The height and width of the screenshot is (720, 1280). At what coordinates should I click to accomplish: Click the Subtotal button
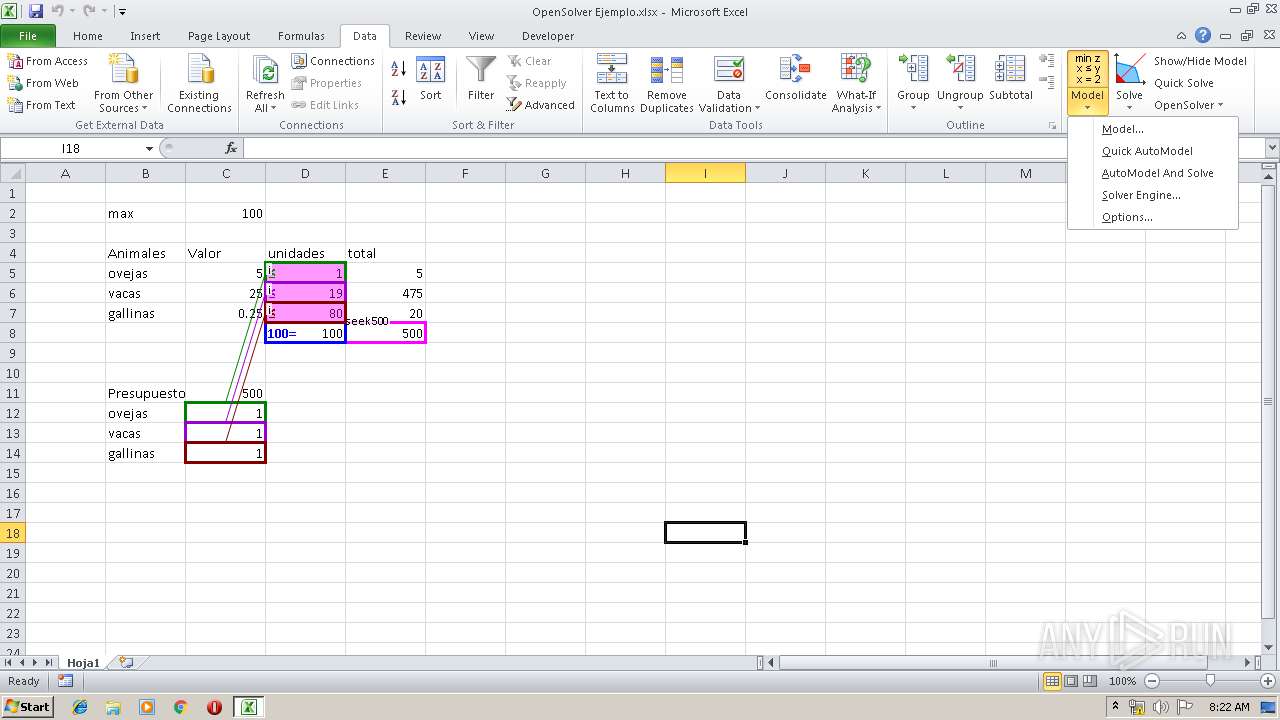tap(1011, 80)
